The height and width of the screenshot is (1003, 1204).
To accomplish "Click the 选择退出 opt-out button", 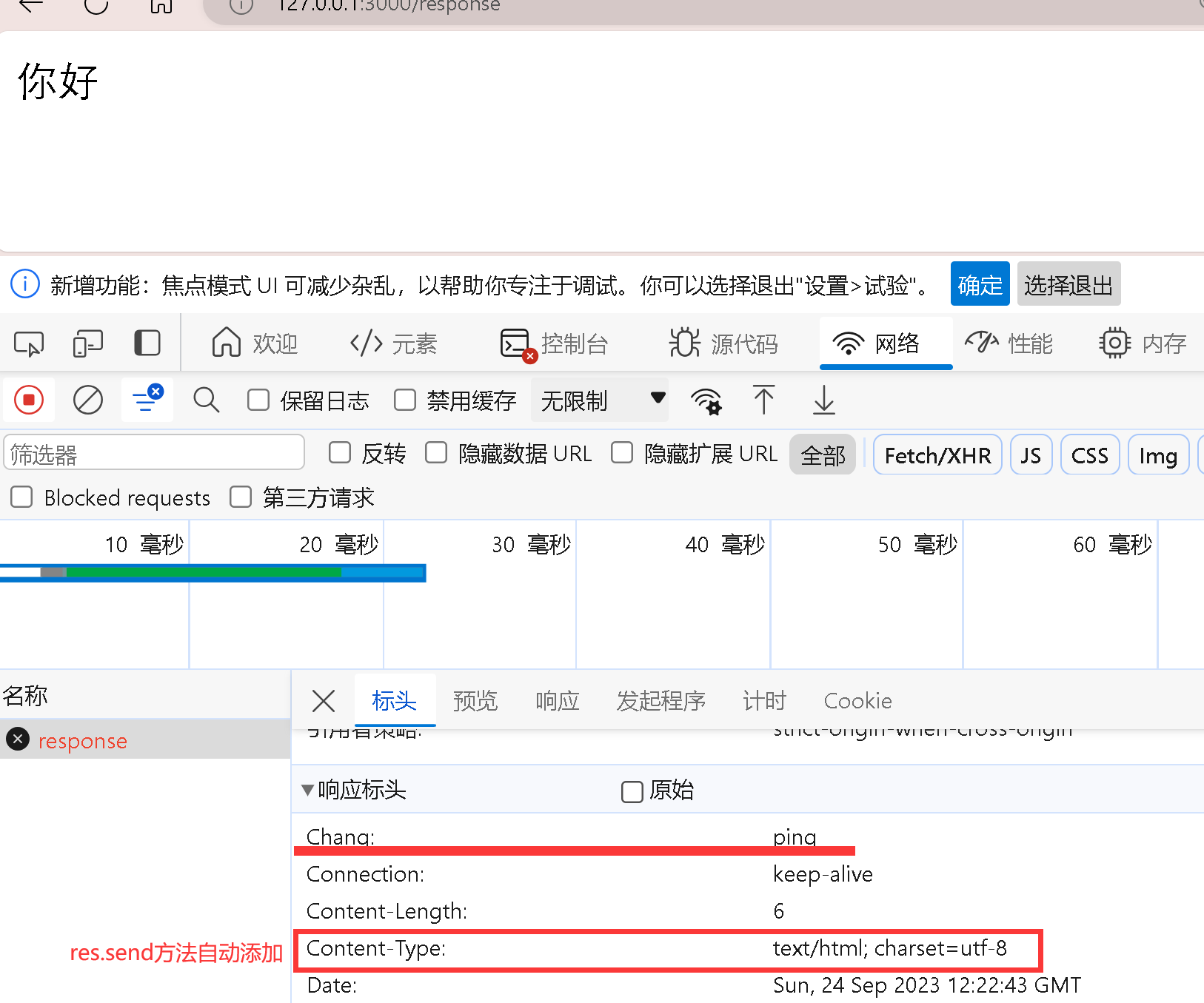I will point(1068,284).
